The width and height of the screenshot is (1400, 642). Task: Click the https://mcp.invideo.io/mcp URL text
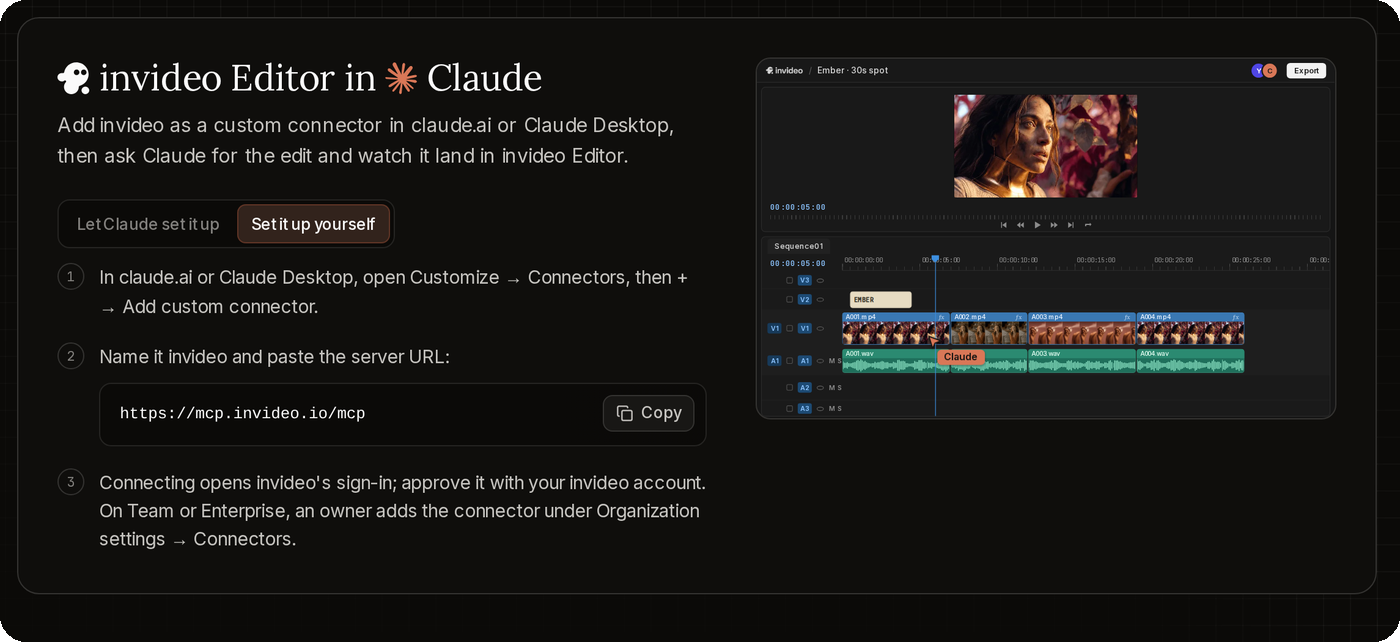coord(242,414)
